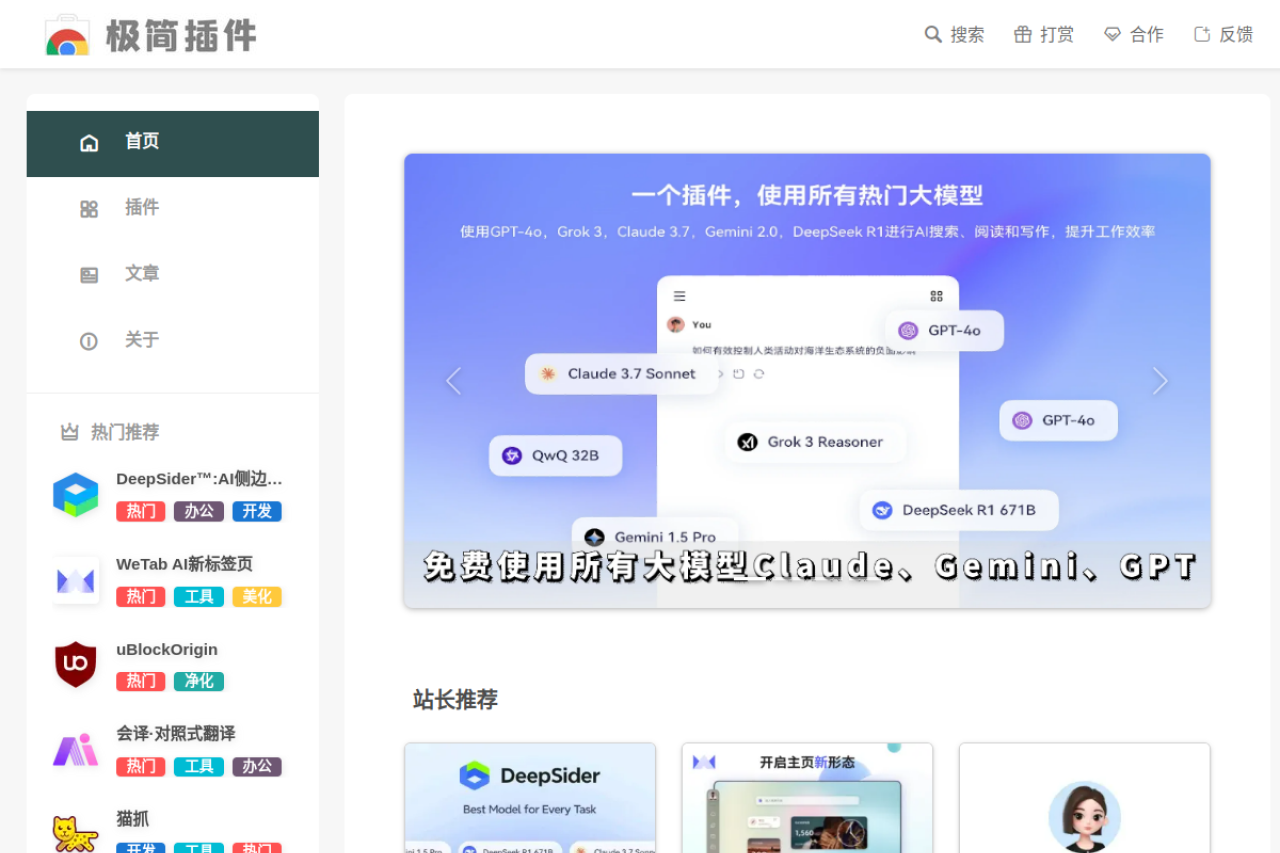Open the 文章 sidebar menu
Screen dimensions: 1280x853
point(173,275)
